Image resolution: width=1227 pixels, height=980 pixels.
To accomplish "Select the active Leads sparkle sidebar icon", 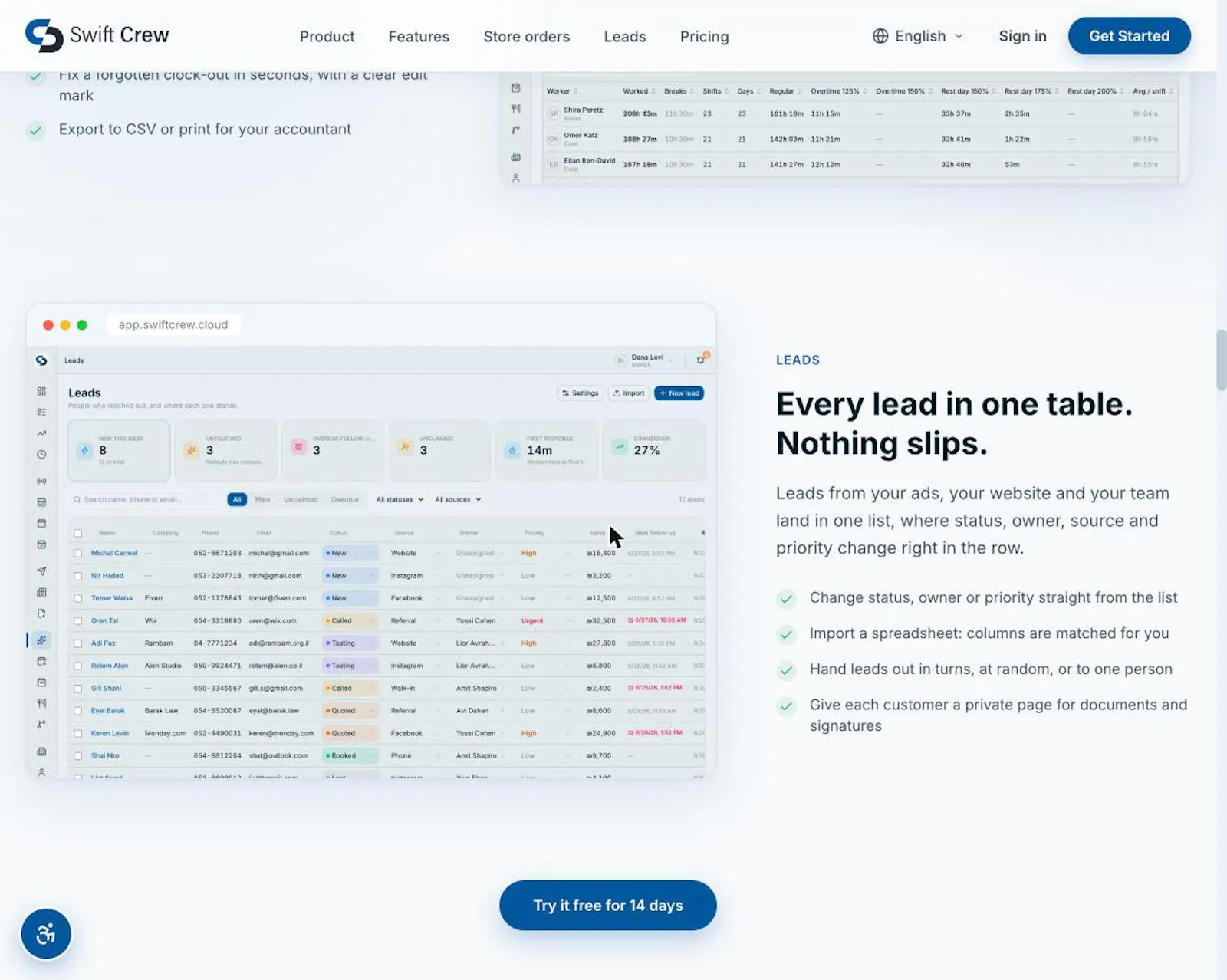I will 41,640.
